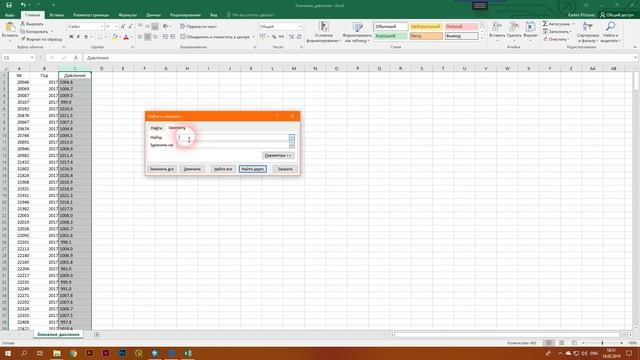Click Decrease indent icon
Screen dimensions: 640x360
pos(165,37)
